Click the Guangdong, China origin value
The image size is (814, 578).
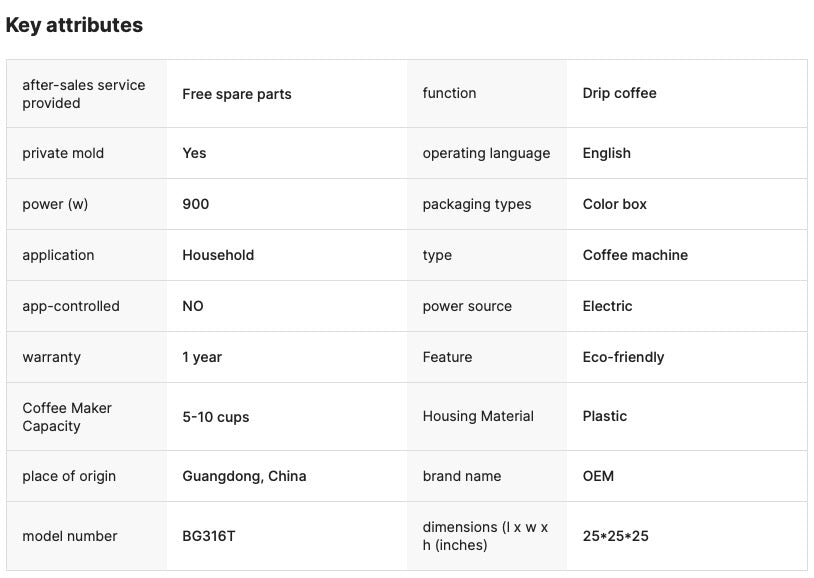point(244,476)
